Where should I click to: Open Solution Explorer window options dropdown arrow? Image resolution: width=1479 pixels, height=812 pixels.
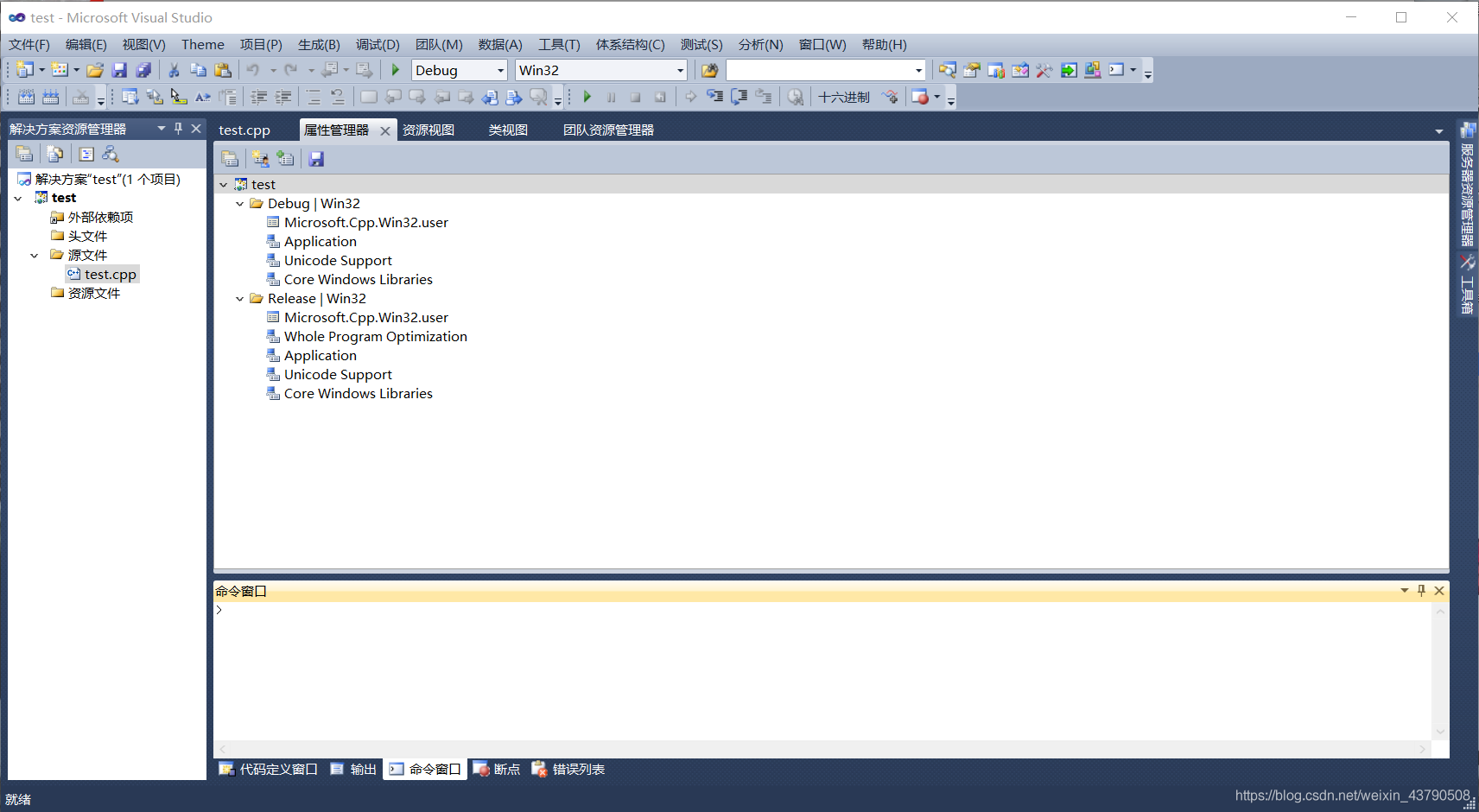point(161,129)
